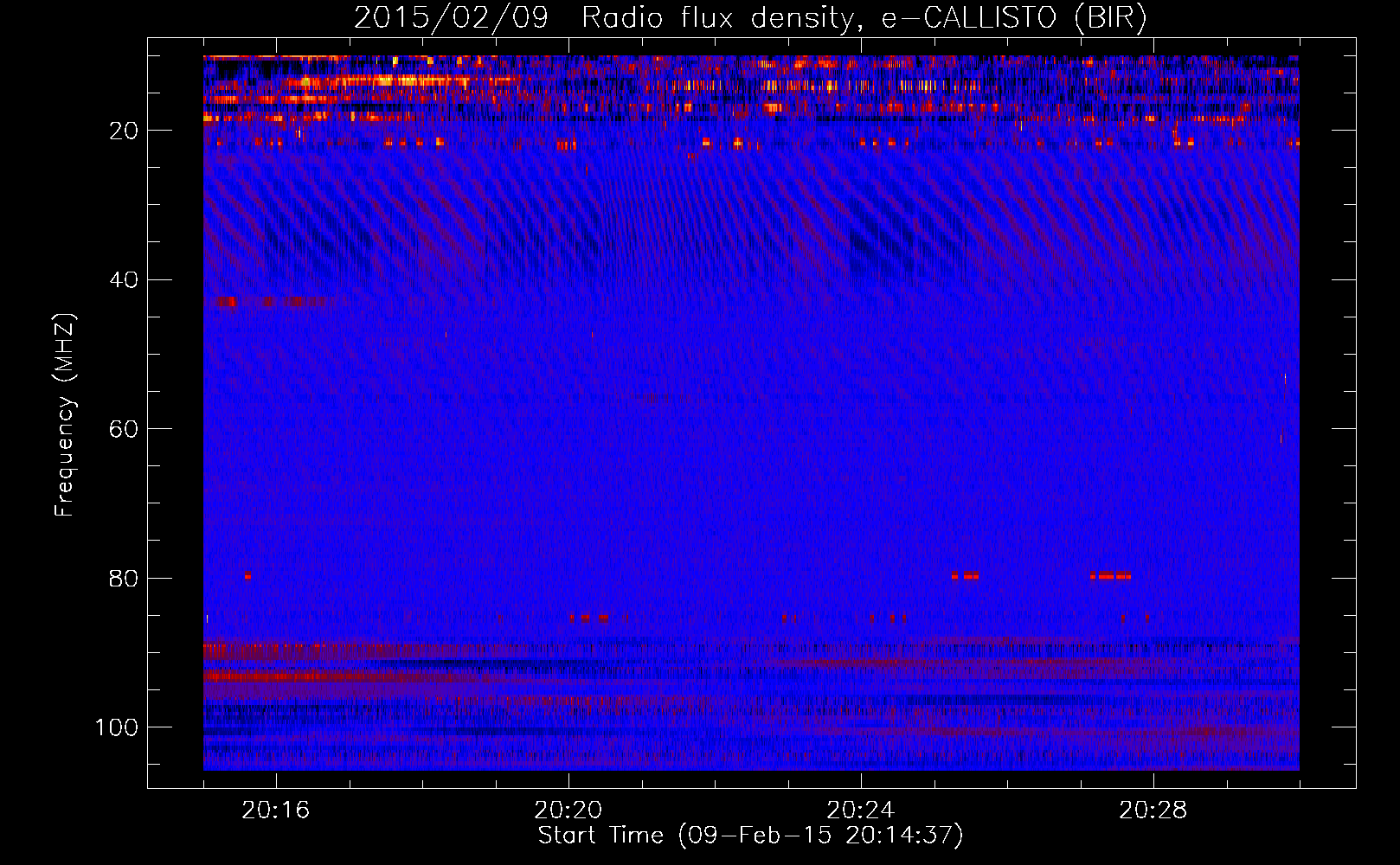The width and height of the screenshot is (1400, 865).
Task: Click the 40 frequency tick label
Action: [124, 280]
